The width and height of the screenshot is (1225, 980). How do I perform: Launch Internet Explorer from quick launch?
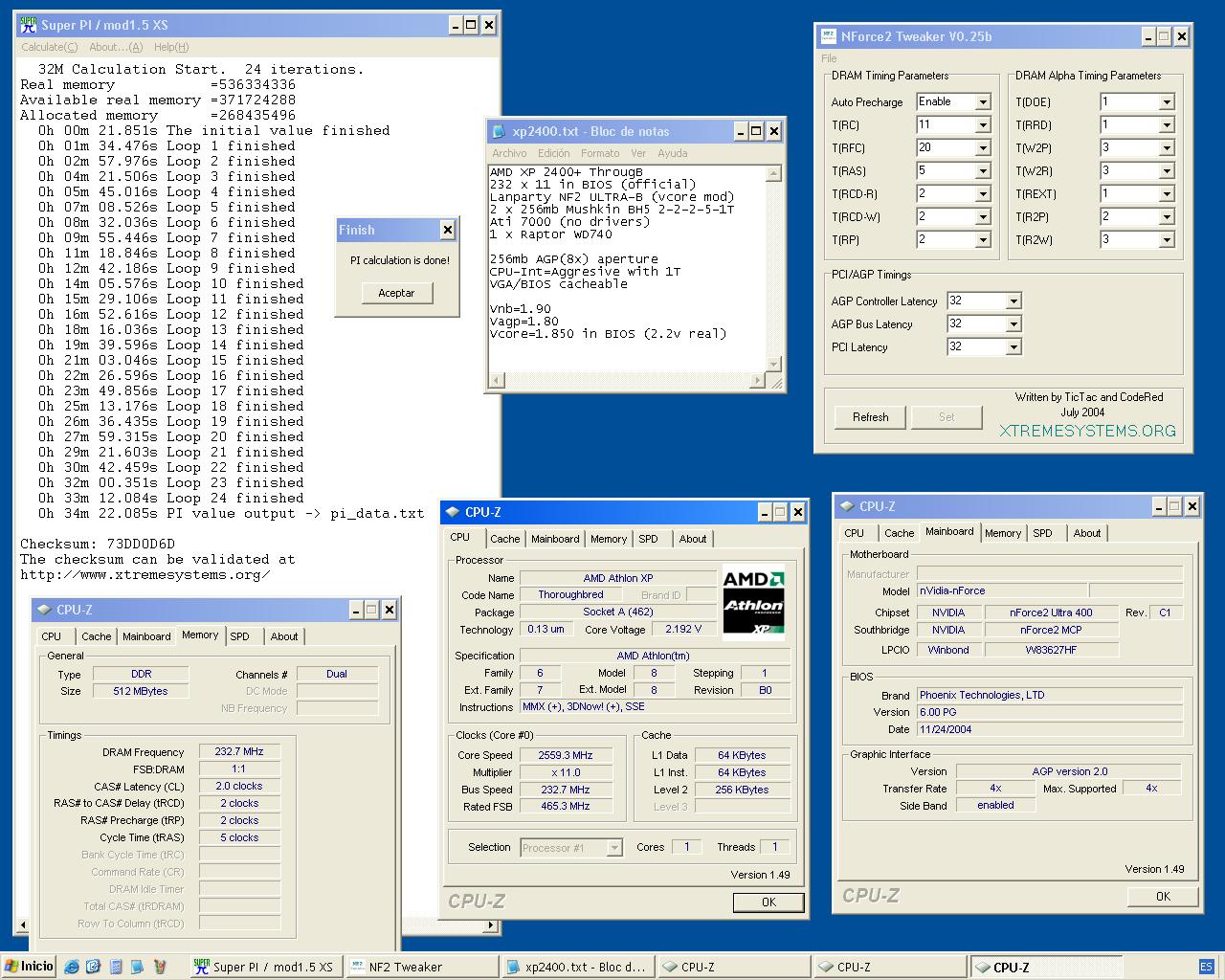click(72, 967)
